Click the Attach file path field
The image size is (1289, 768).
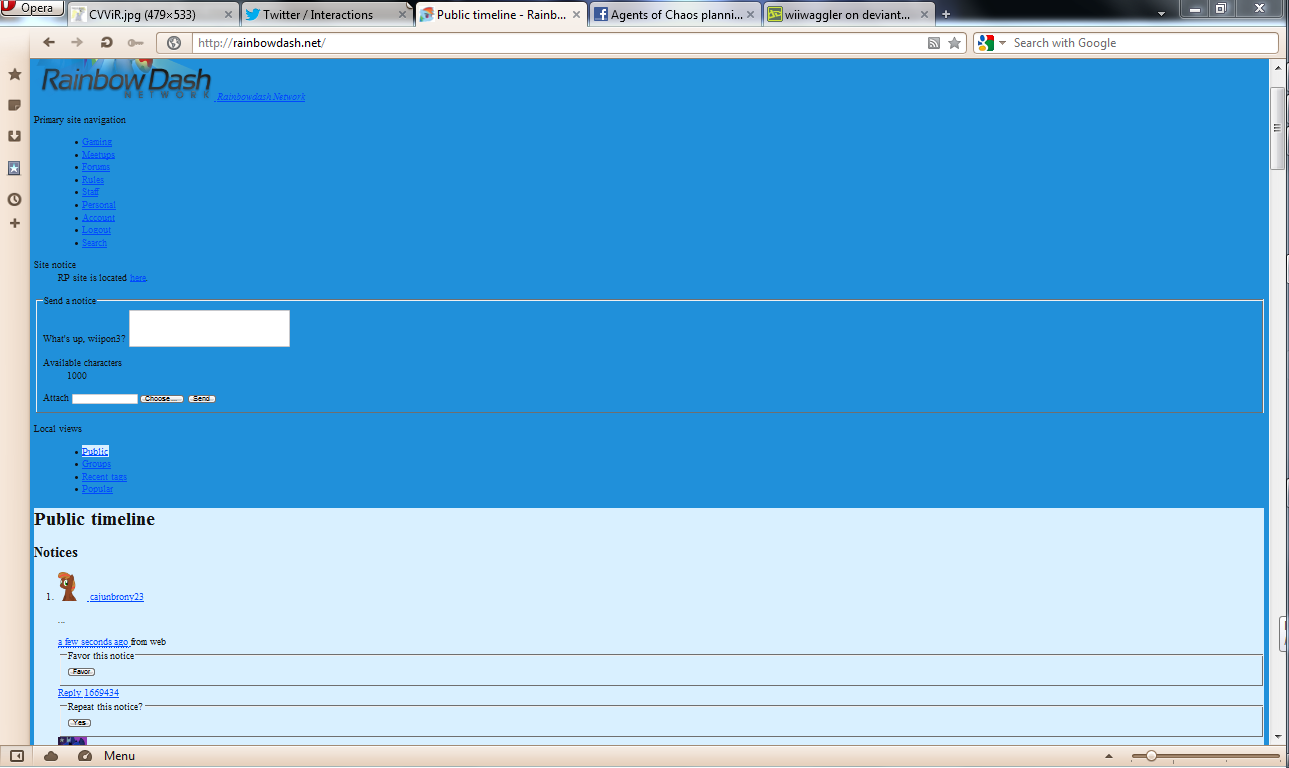105,399
